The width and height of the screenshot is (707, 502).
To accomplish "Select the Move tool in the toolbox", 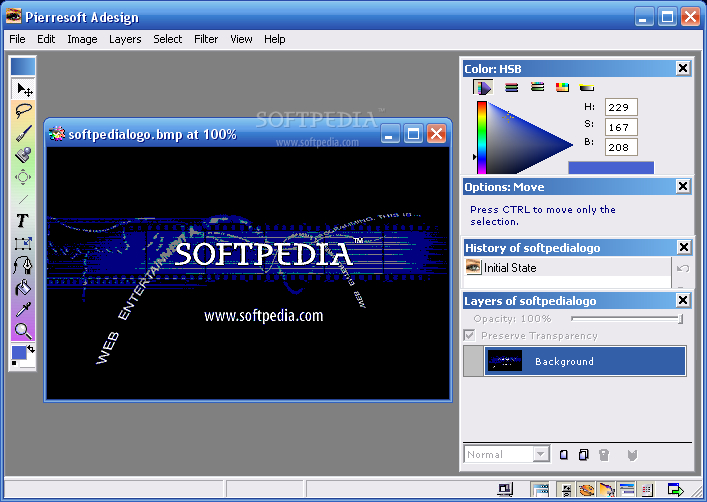I will pyautogui.click(x=23, y=89).
